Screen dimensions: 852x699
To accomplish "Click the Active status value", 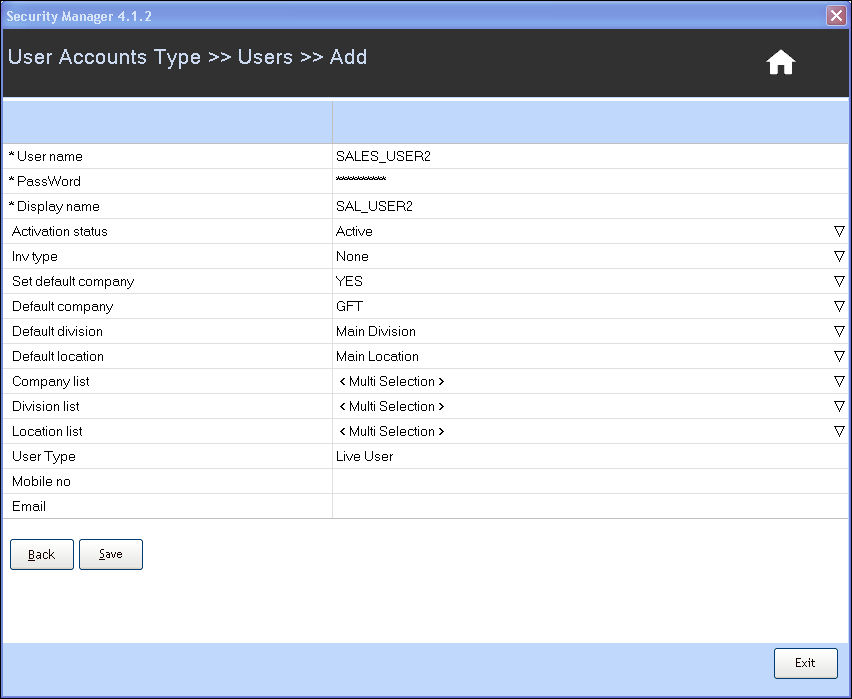I will click(x=354, y=232).
